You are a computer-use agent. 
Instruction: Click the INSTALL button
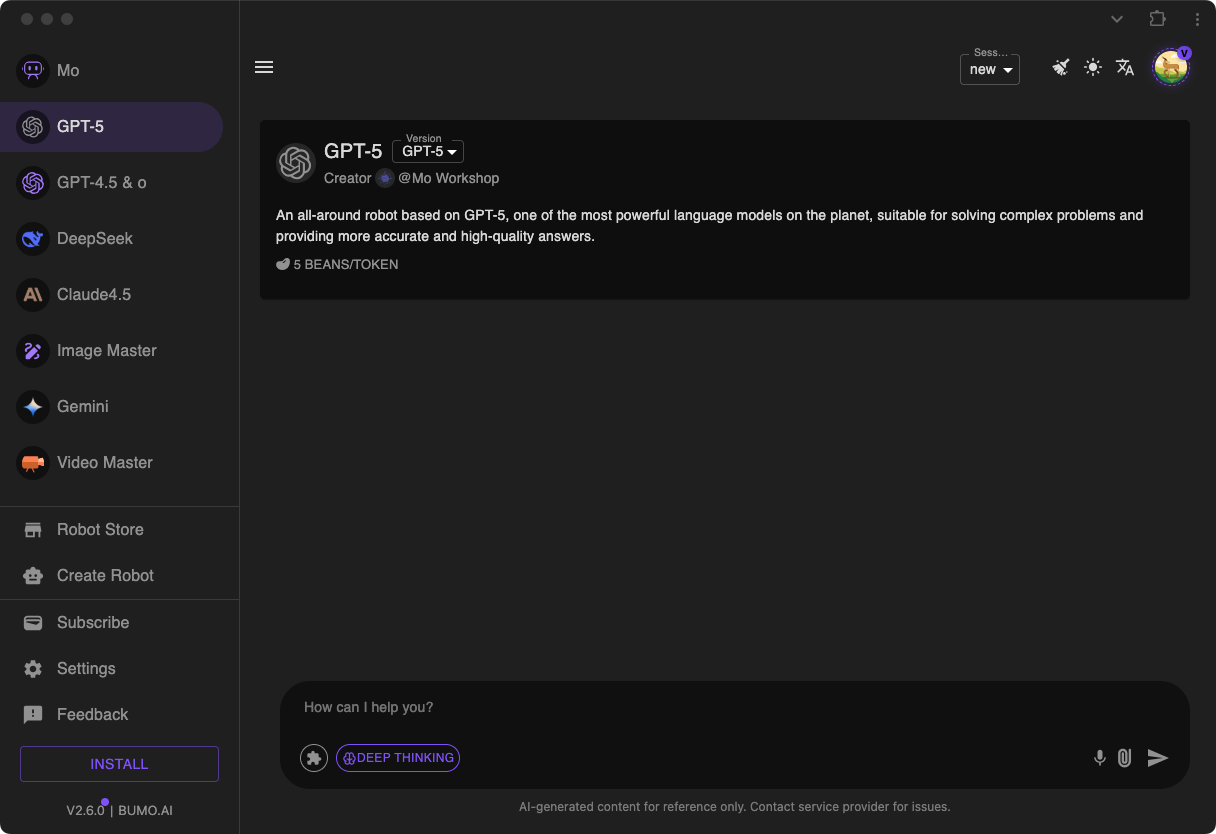pos(118,763)
